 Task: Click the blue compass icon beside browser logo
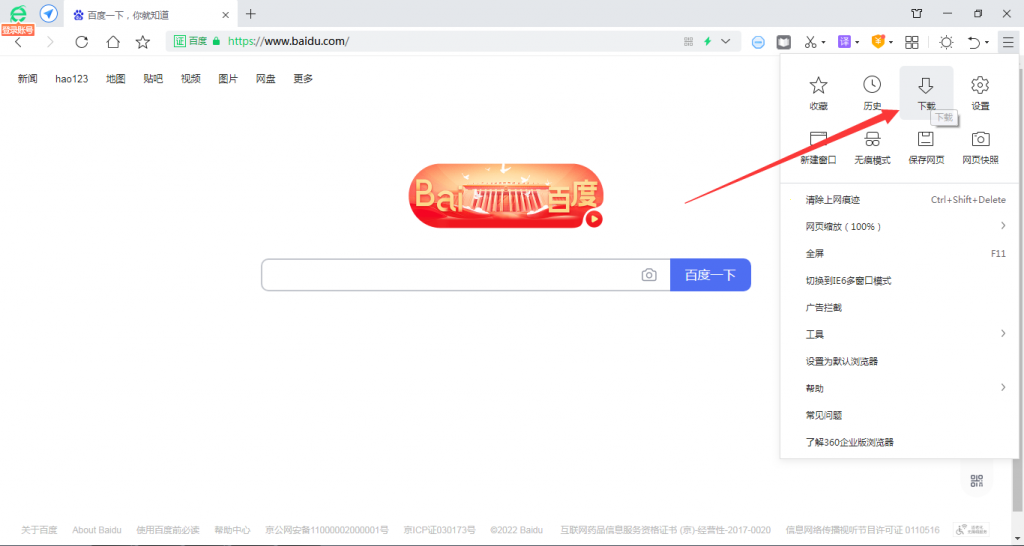click(x=48, y=13)
